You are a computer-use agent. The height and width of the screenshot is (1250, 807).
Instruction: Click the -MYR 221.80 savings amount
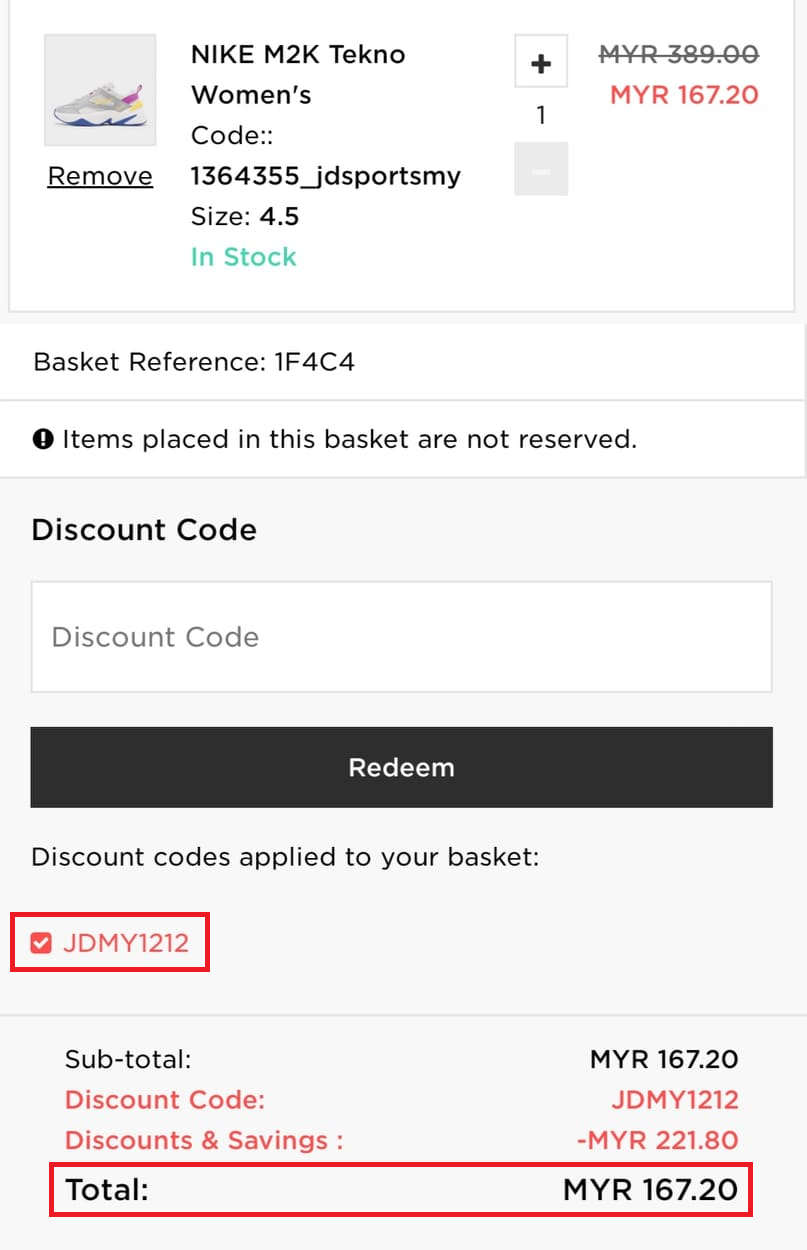point(657,1140)
